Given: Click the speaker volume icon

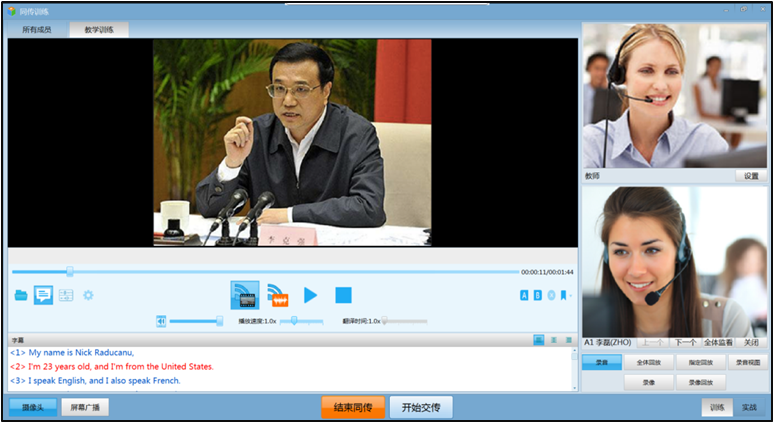Looking at the screenshot, I should click(161, 321).
